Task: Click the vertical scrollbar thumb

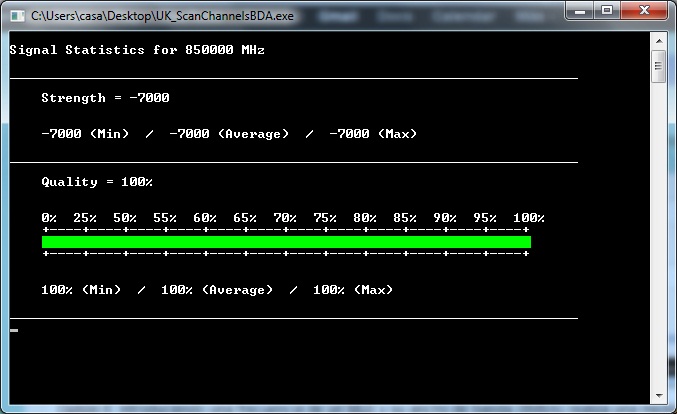Action: pyautogui.click(x=658, y=66)
